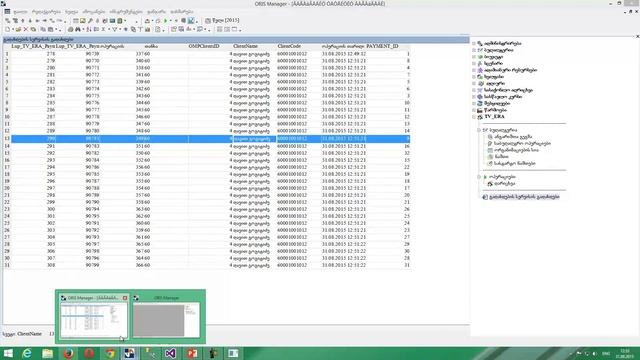Click the highlighted row number 13

coord(7,138)
